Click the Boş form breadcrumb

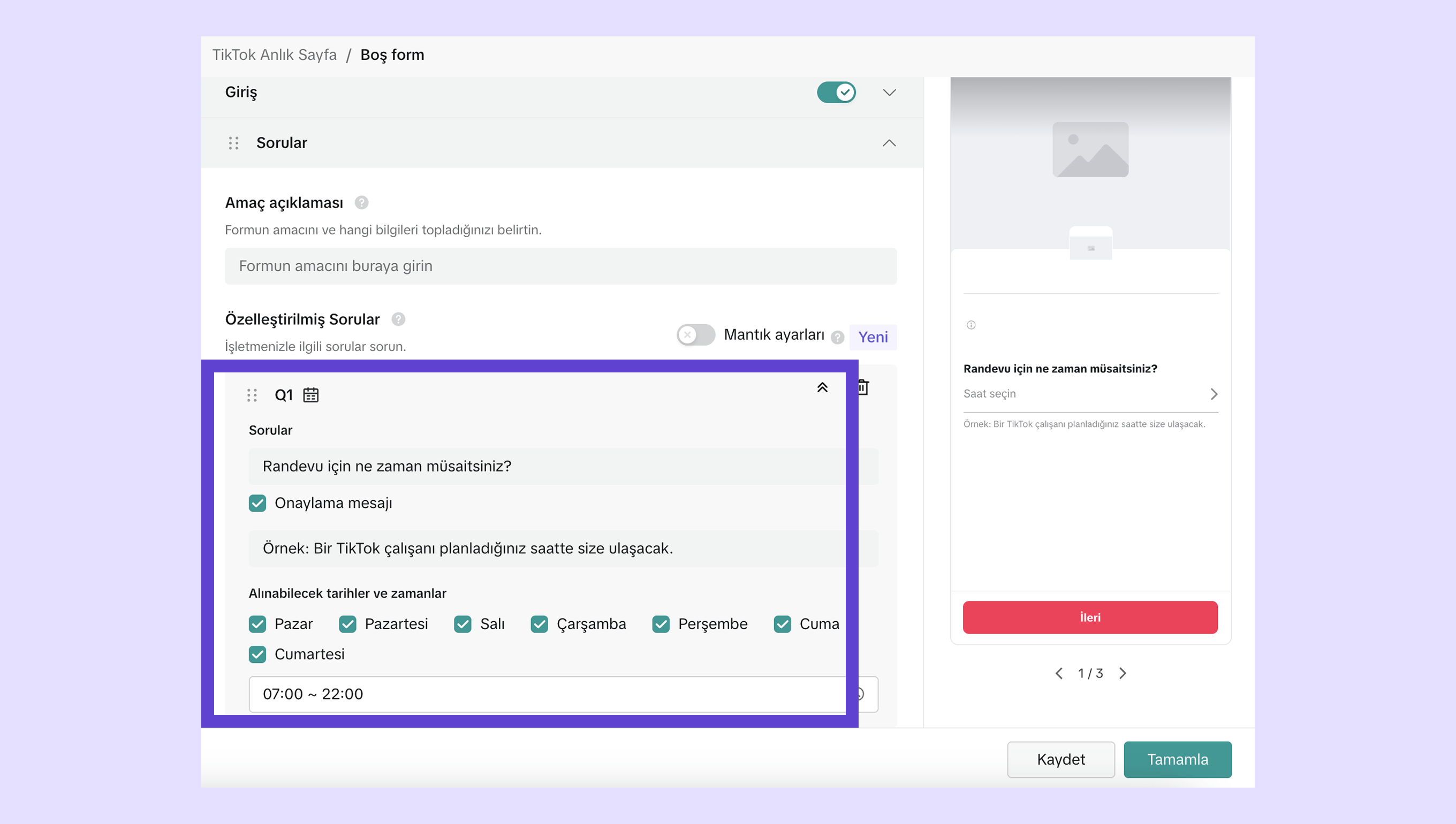tap(392, 55)
